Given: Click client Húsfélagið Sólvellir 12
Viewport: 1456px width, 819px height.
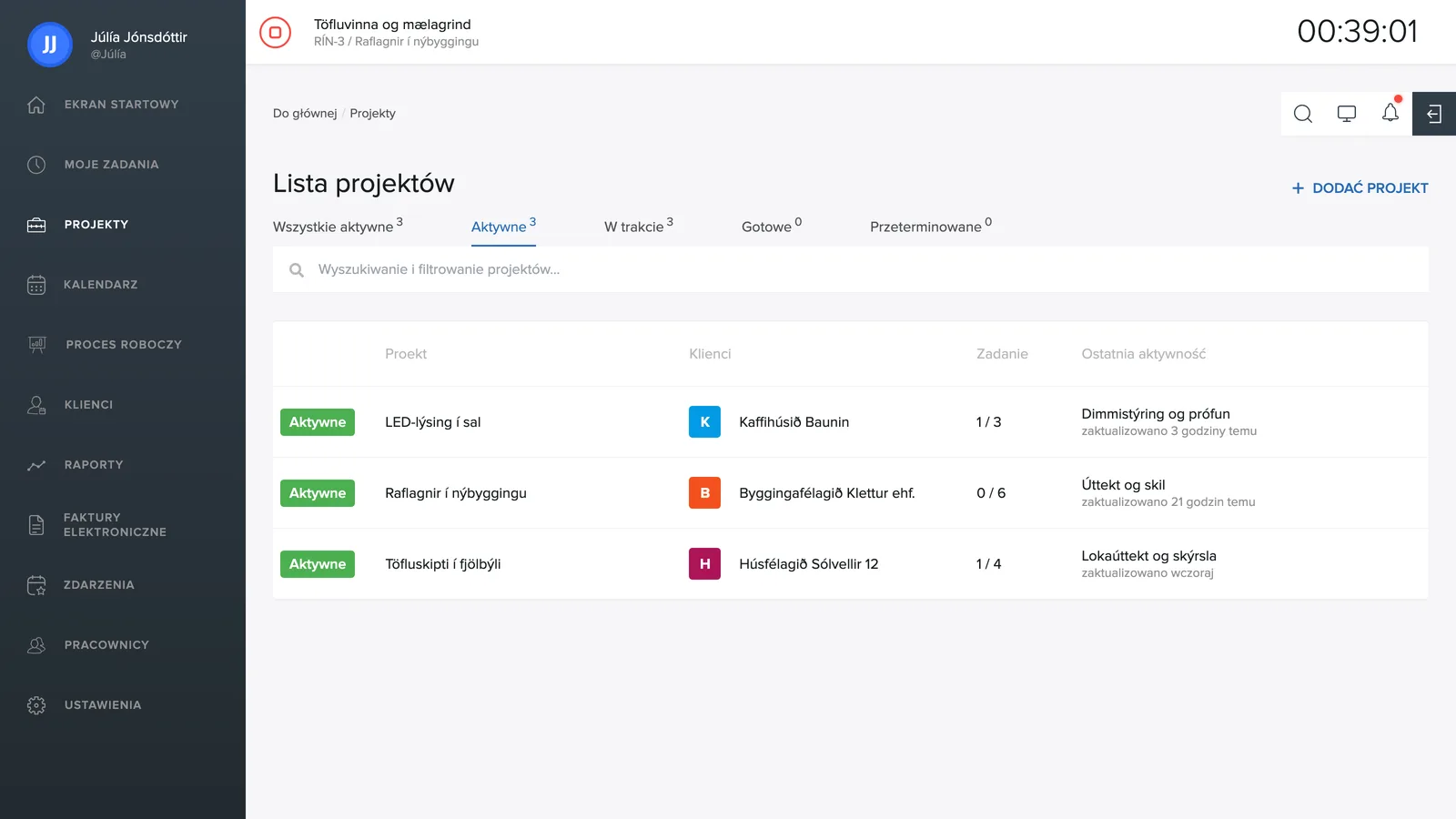Looking at the screenshot, I should (x=809, y=564).
